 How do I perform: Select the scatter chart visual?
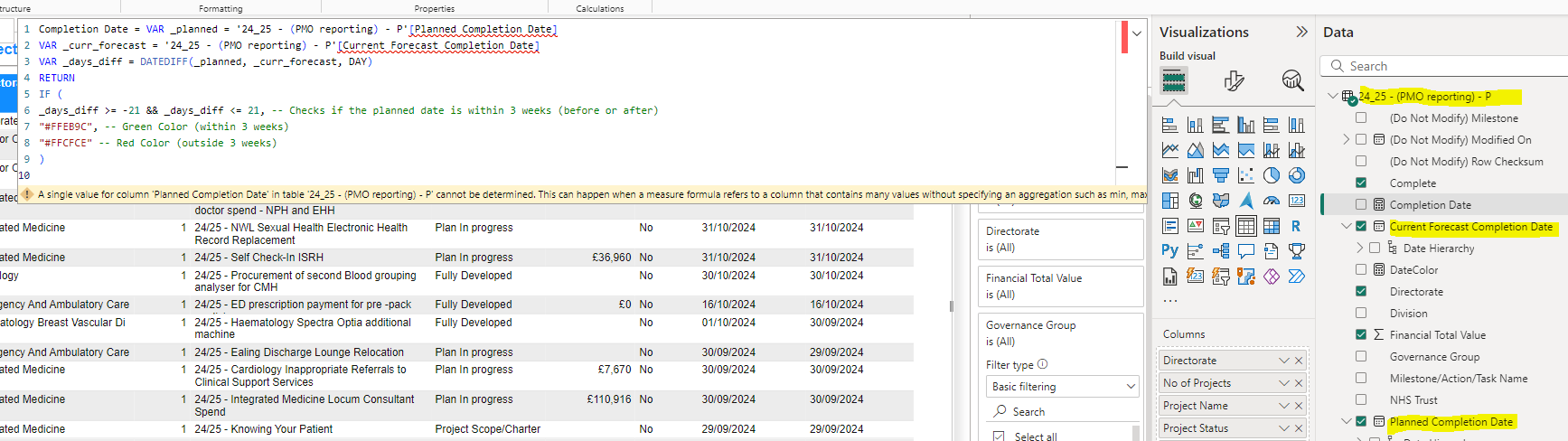pos(1245,175)
